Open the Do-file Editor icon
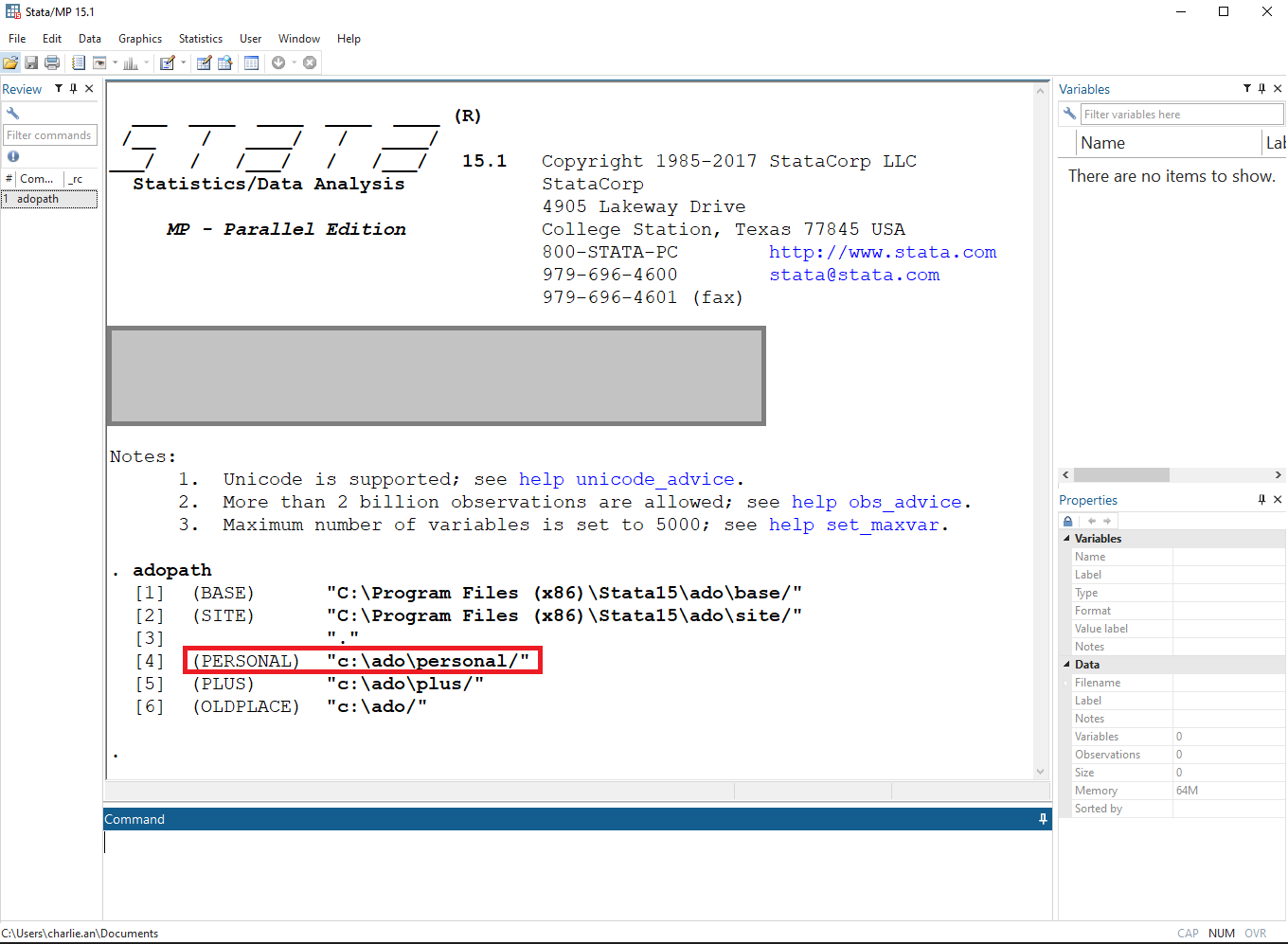The height and width of the screenshot is (944, 1288). (x=168, y=62)
